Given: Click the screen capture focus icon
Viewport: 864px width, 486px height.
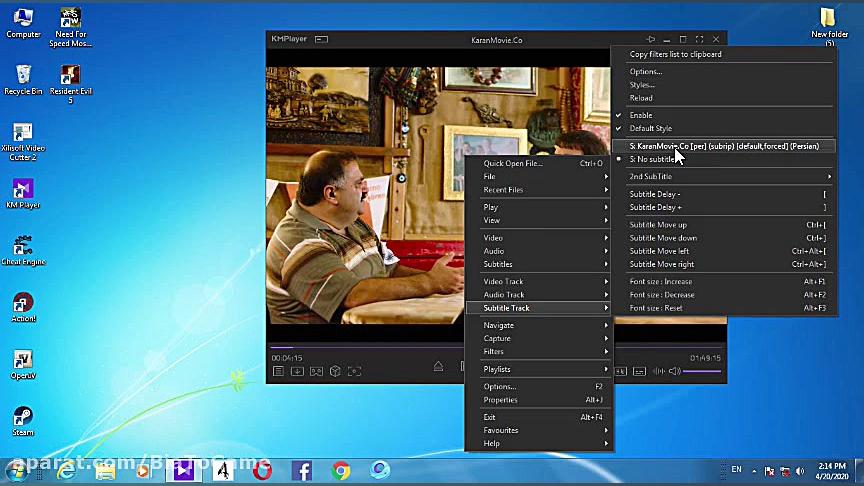Looking at the screenshot, I should pos(354,371).
